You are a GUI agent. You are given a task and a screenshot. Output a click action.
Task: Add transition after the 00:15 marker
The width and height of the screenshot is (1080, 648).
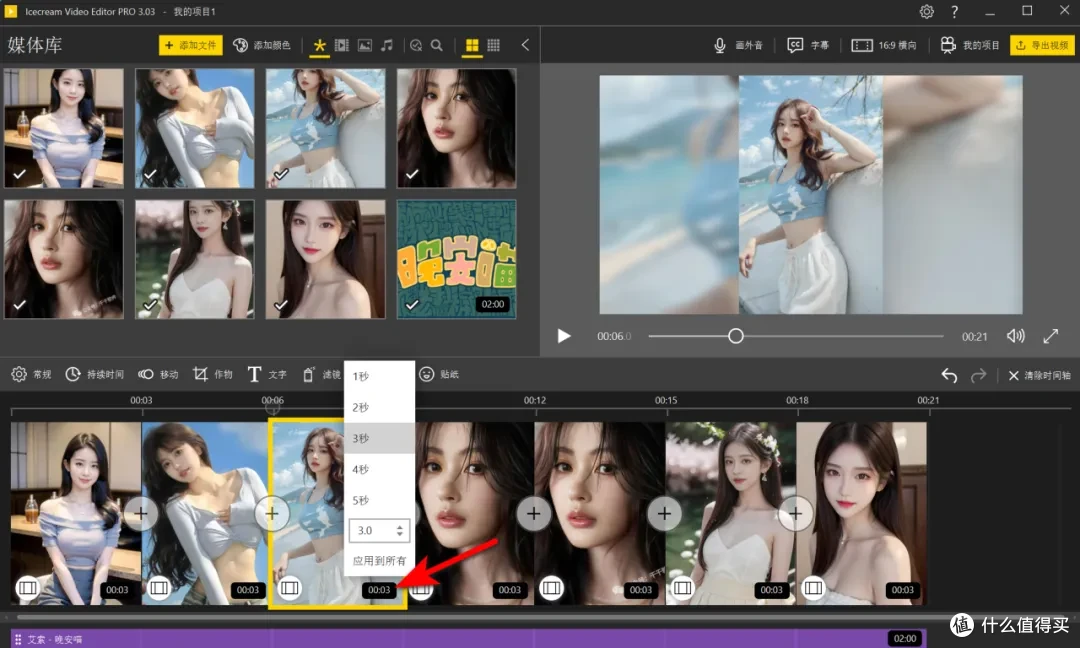click(x=664, y=513)
